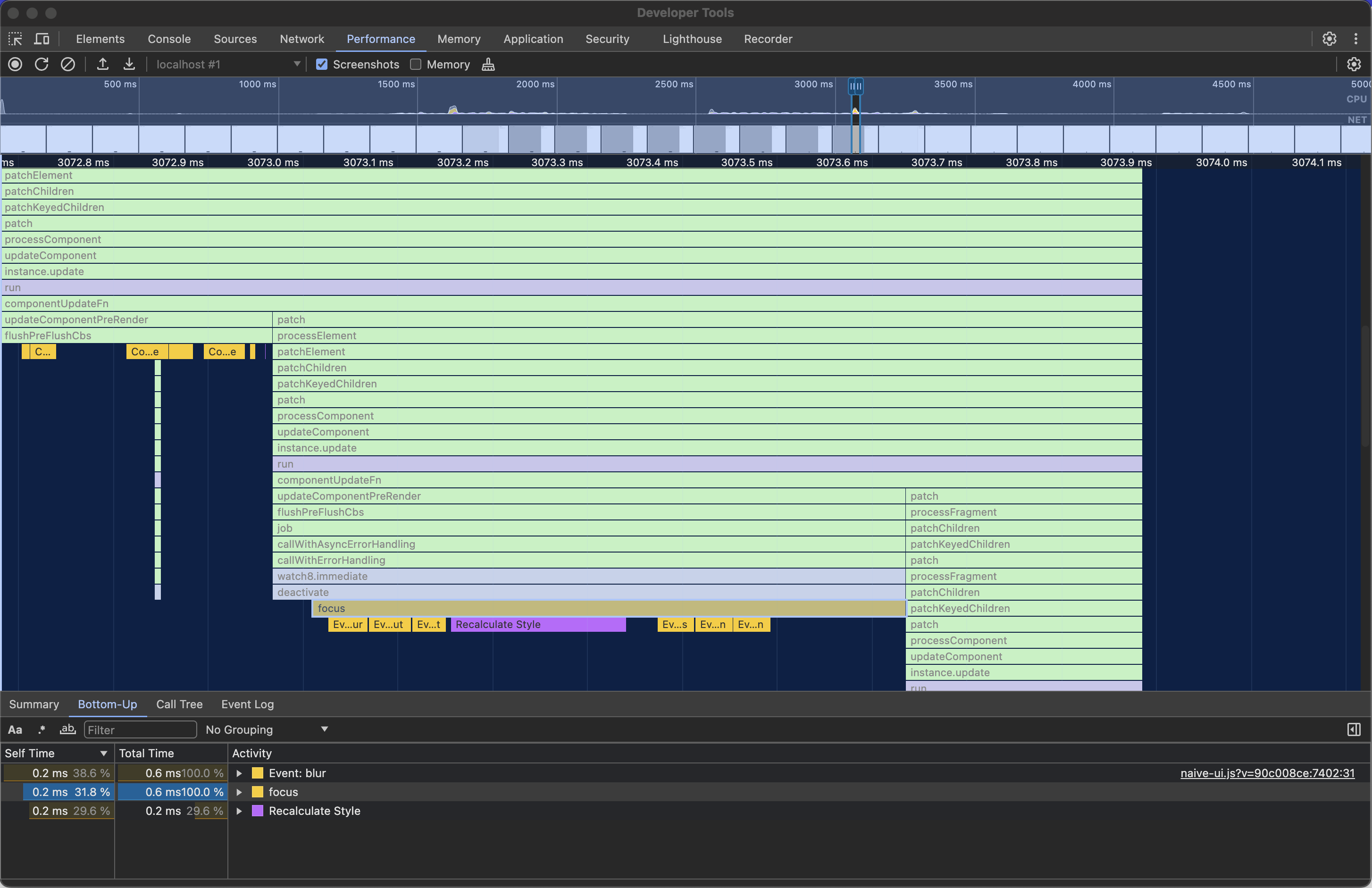Switch to the Summary tab

point(34,704)
